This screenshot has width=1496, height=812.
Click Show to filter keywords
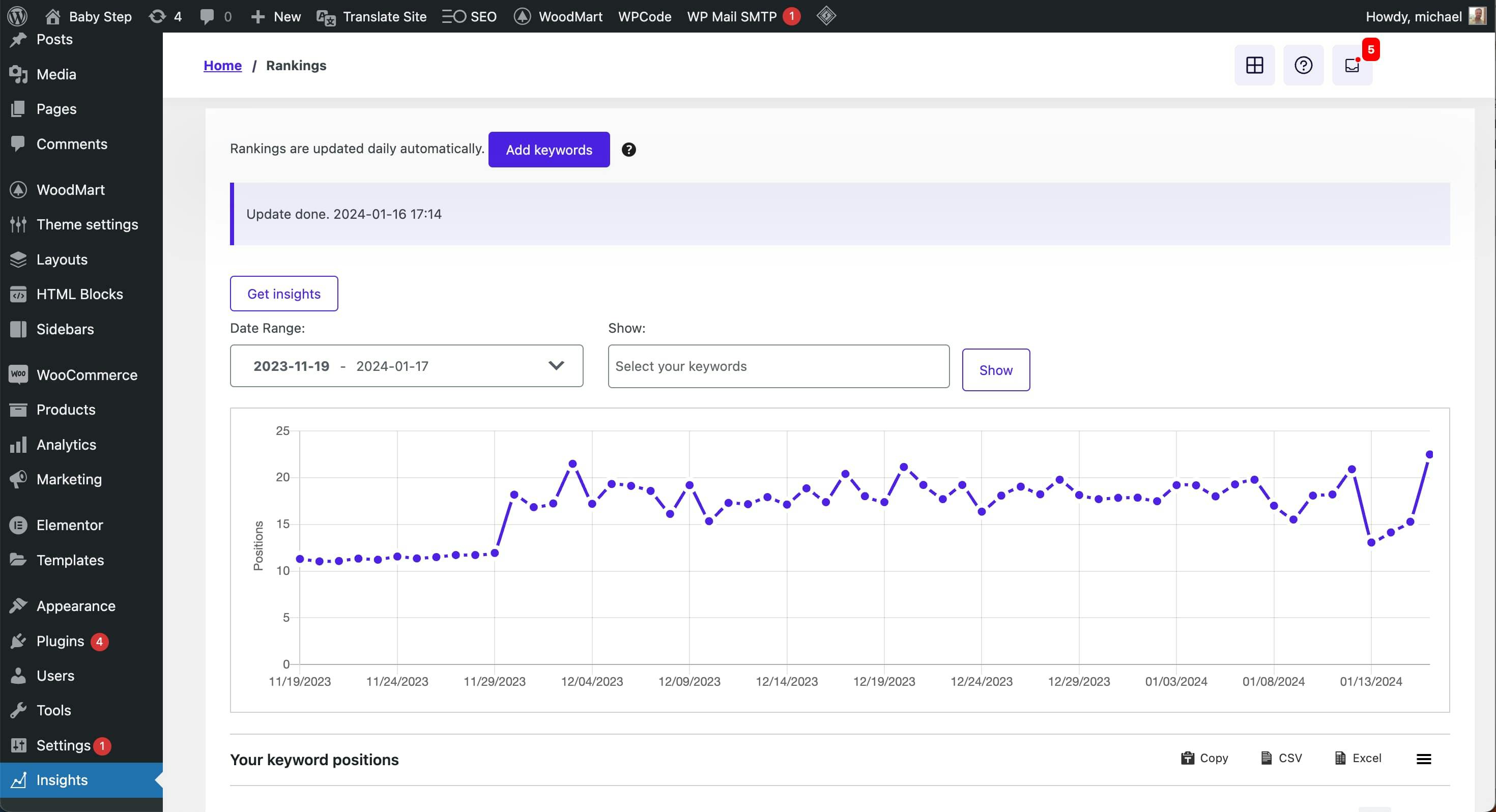click(x=995, y=369)
